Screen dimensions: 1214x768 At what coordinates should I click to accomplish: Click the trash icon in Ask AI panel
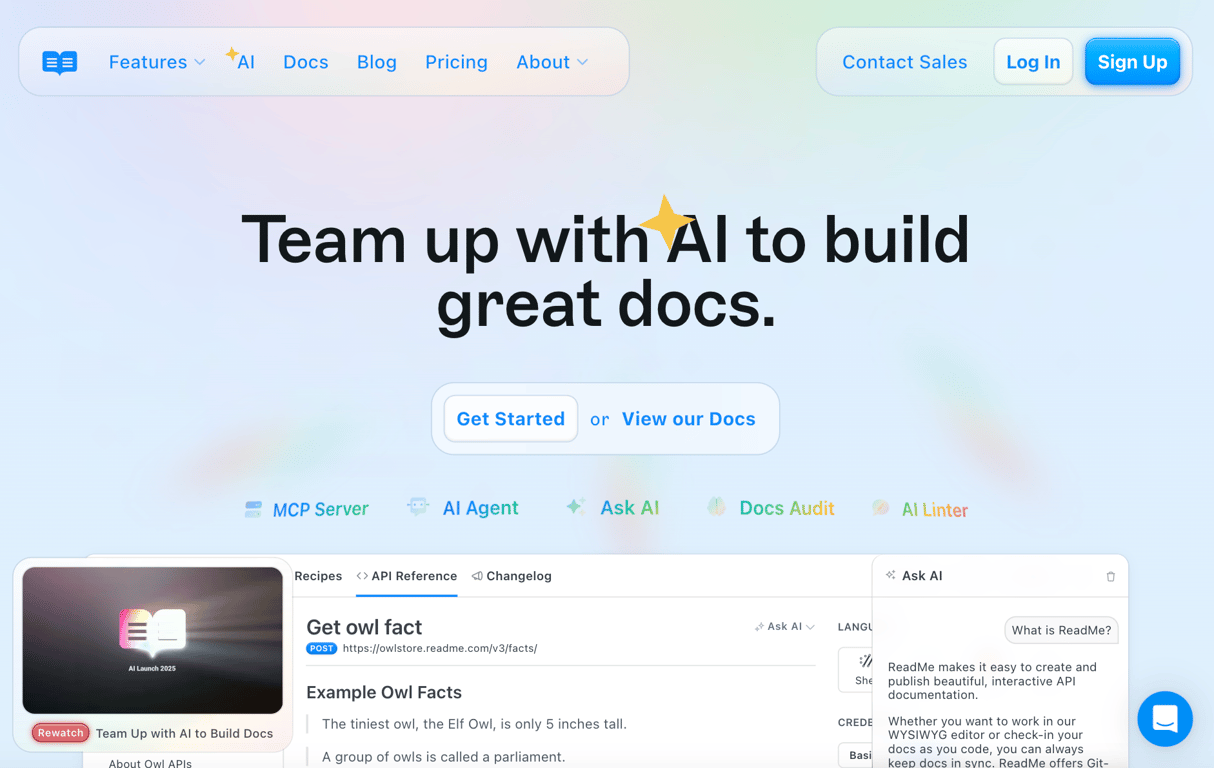click(x=1110, y=577)
